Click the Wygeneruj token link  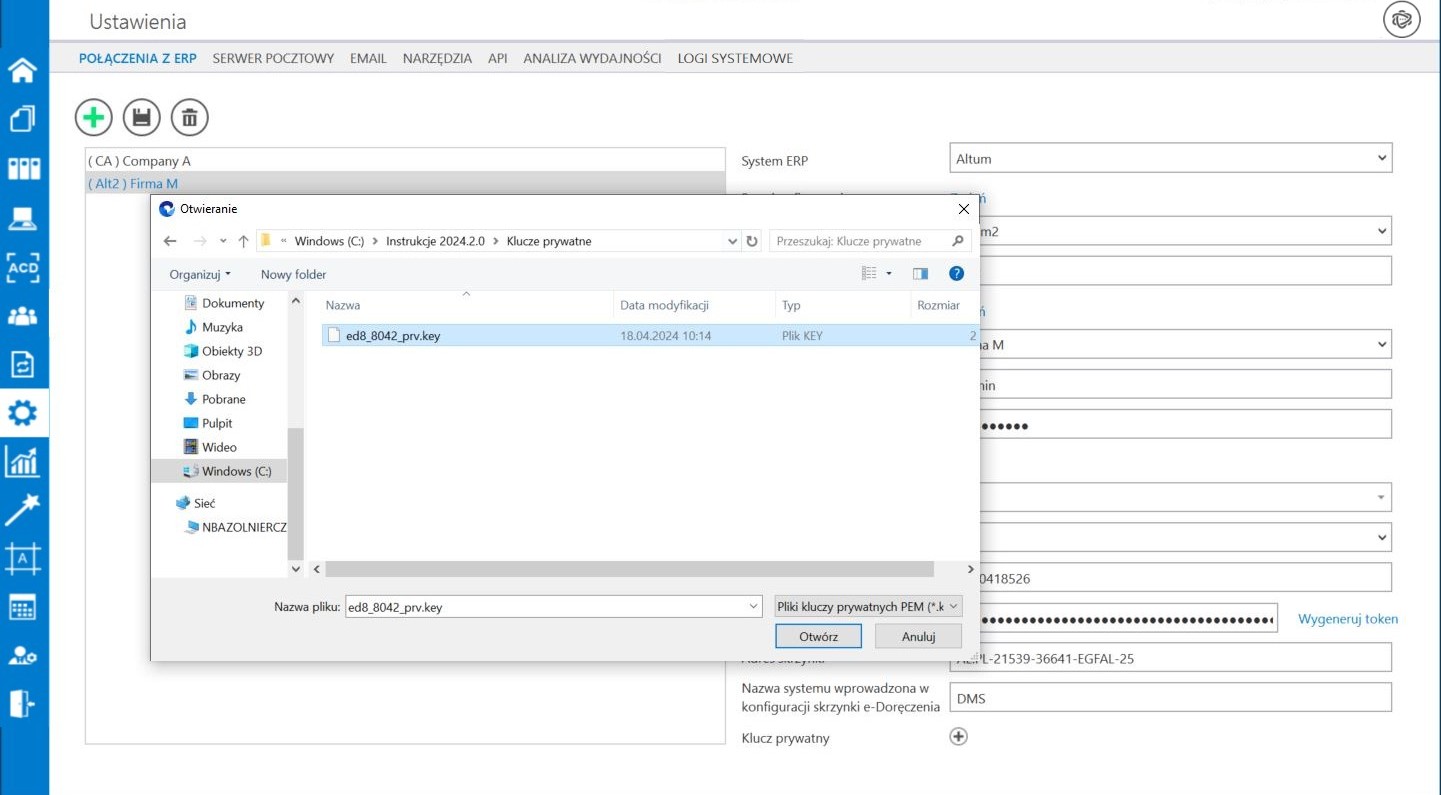click(1347, 619)
